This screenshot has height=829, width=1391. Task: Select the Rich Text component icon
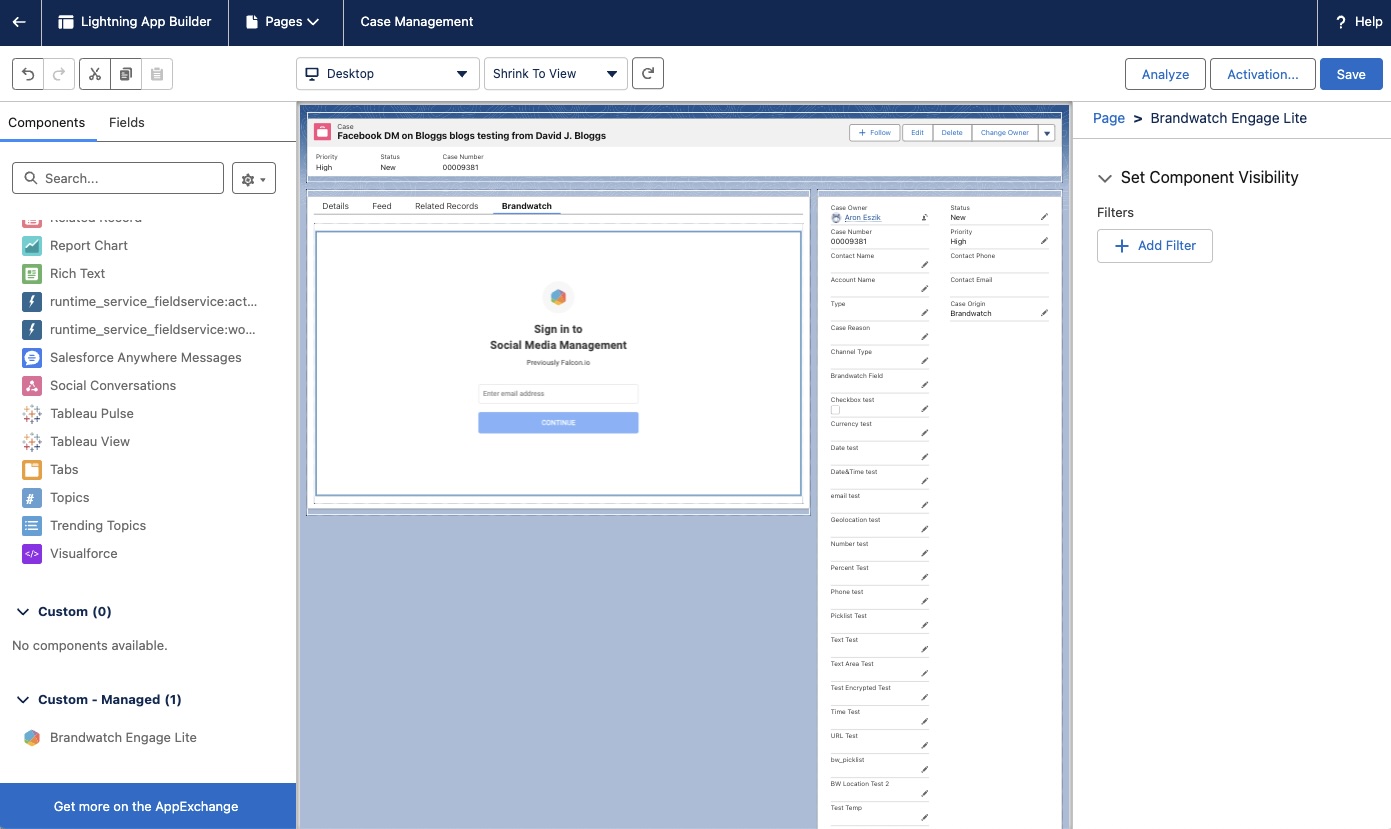point(32,273)
